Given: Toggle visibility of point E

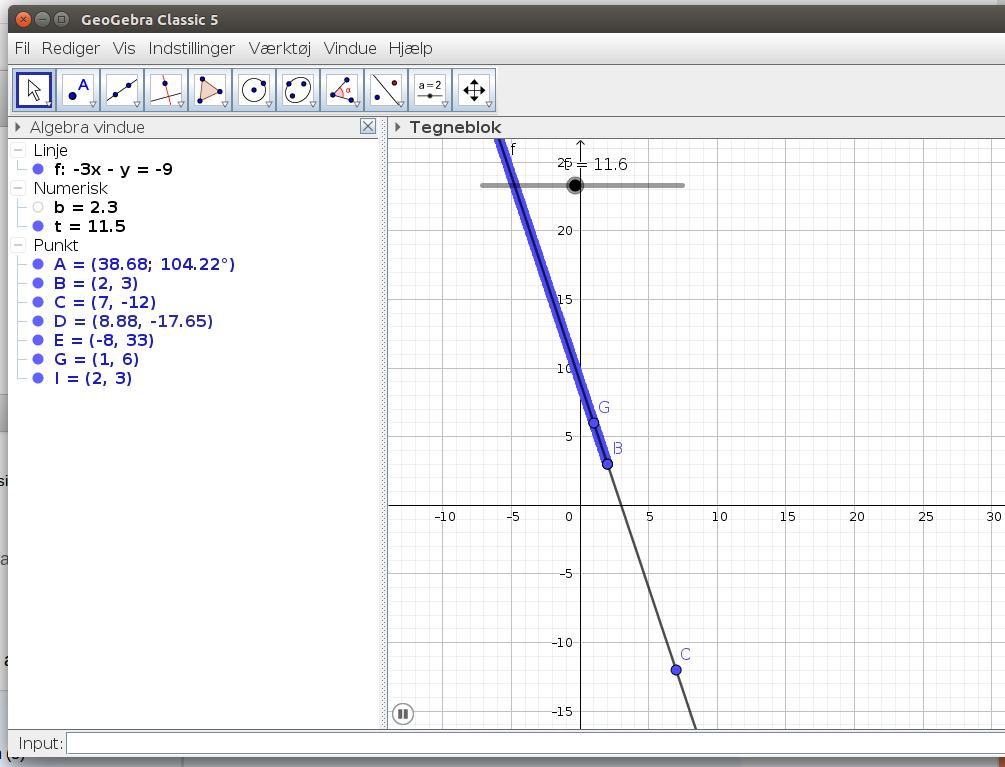Looking at the screenshot, I should (38, 340).
